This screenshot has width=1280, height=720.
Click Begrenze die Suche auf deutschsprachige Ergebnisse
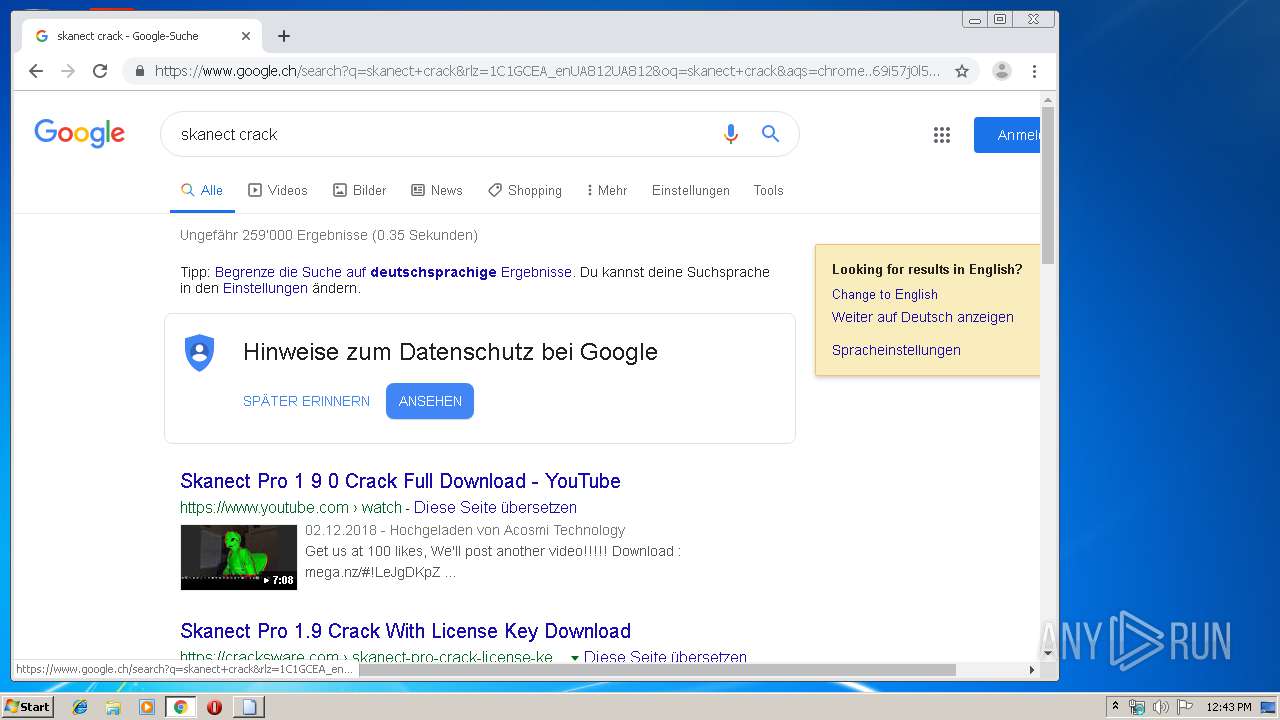[393, 272]
